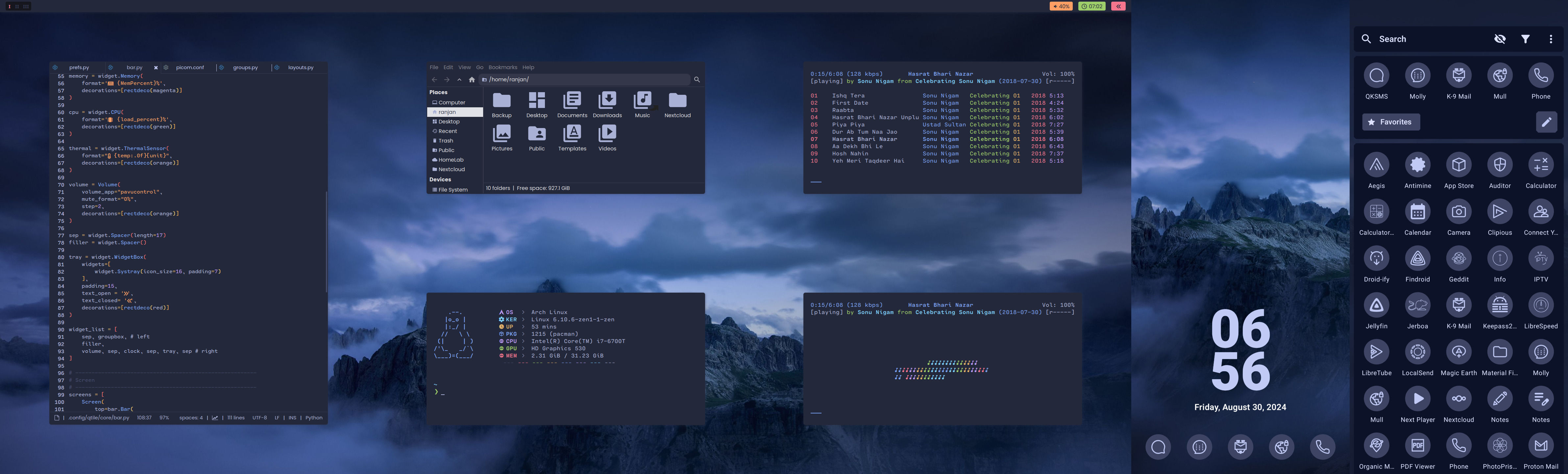Viewport: 1568px width, 474px height.
Task: Launch the Jellyfin app
Action: pyautogui.click(x=1376, y=305)
